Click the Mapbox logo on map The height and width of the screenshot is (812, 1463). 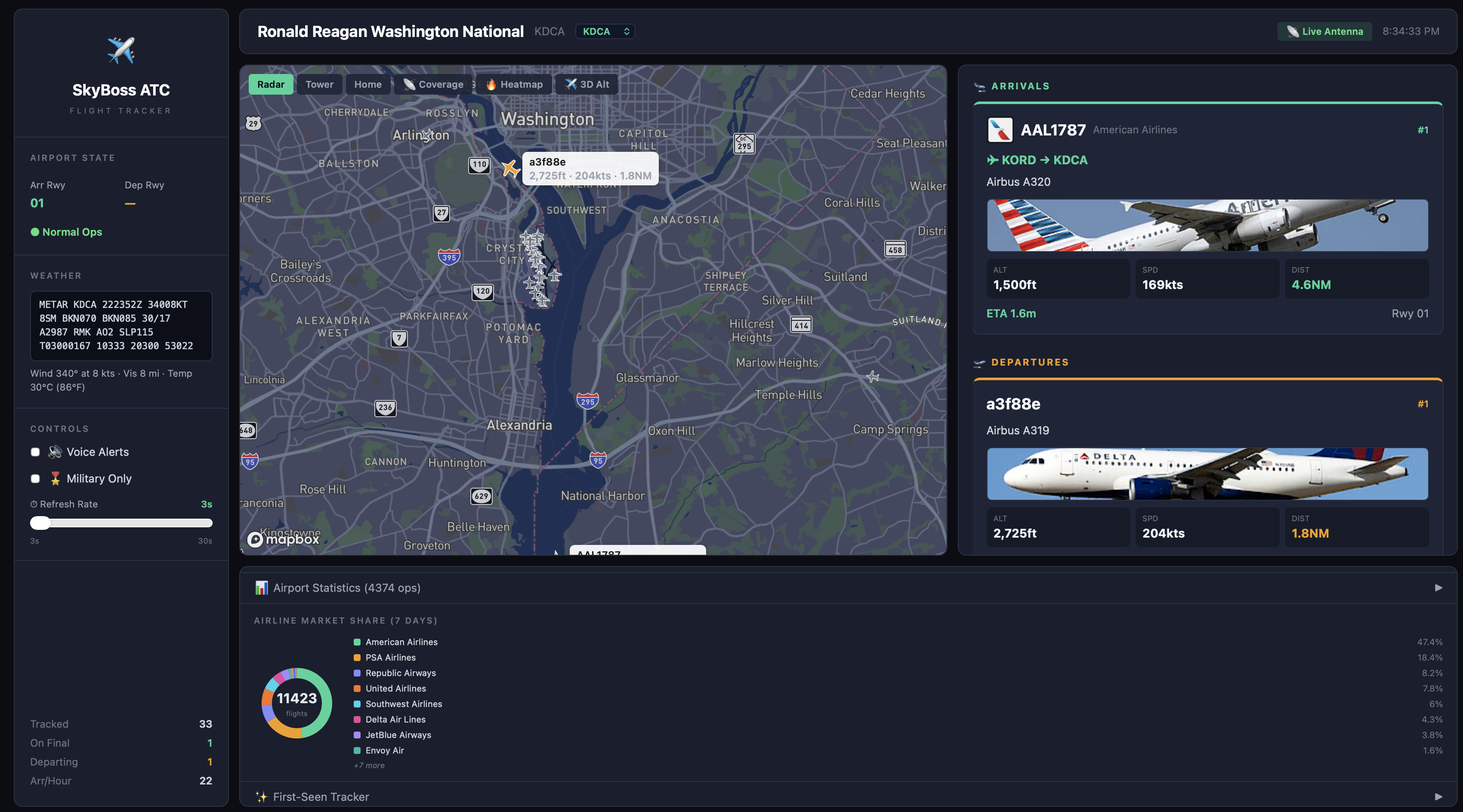(x=284, y=539)
